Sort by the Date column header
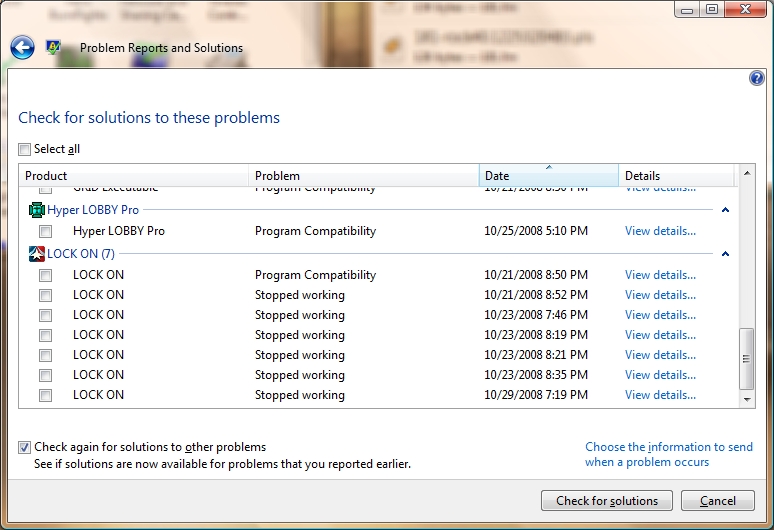Screen dimensions: 774x530 pyautogui.click(x=548, y=176)
